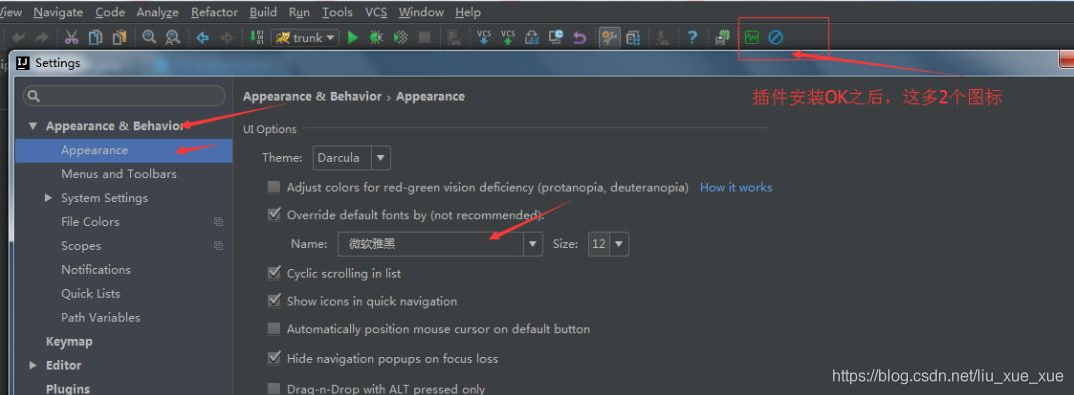Select Quick Lists settings item
1074x395 pixels.
click(90, 294)
